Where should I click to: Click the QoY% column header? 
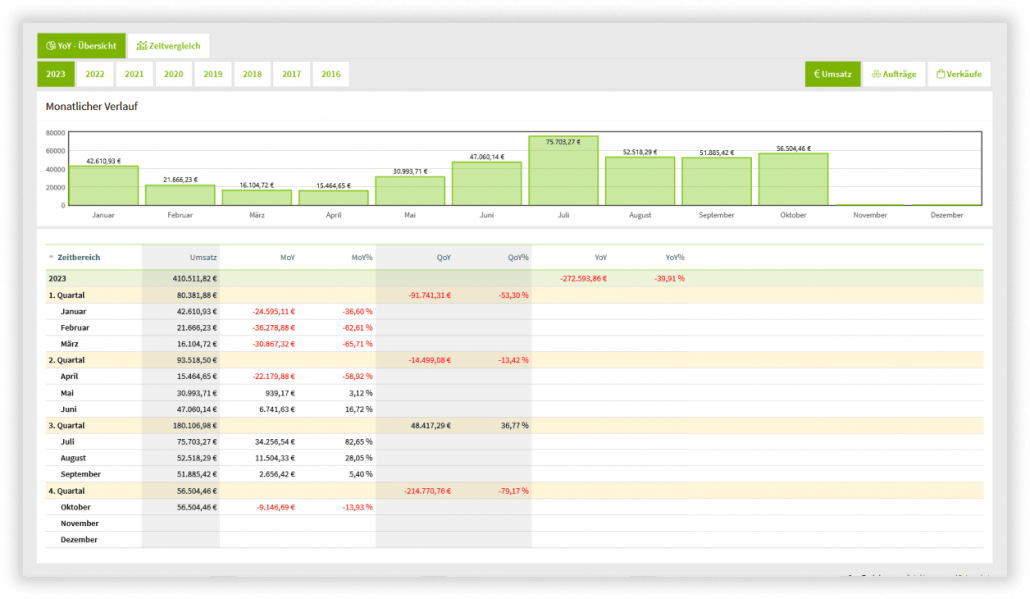click(x=518, y=257)
